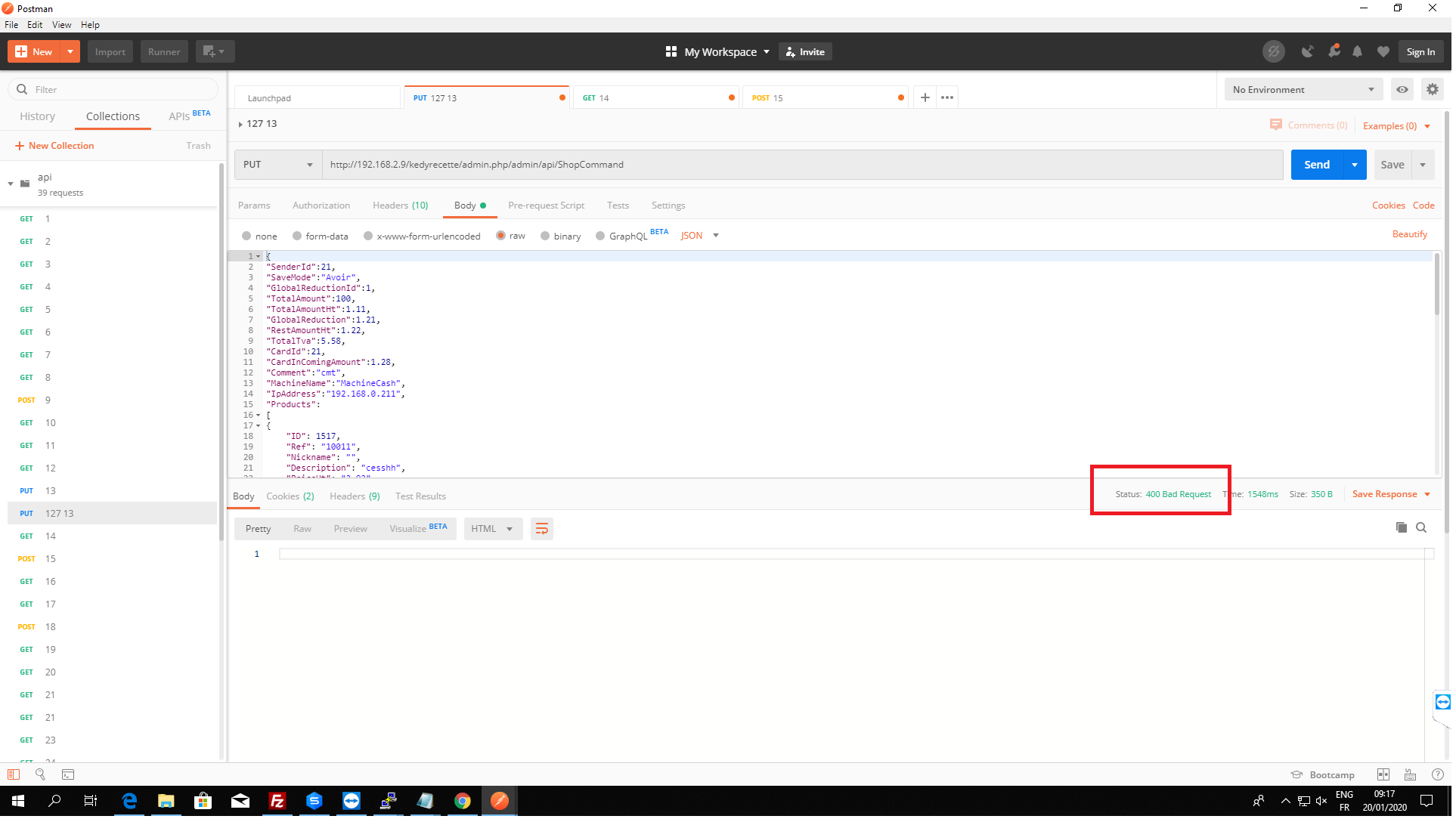Select the form-data body radio button
Viewport: 1456px width, 819px height.
(x=298, y=236)
